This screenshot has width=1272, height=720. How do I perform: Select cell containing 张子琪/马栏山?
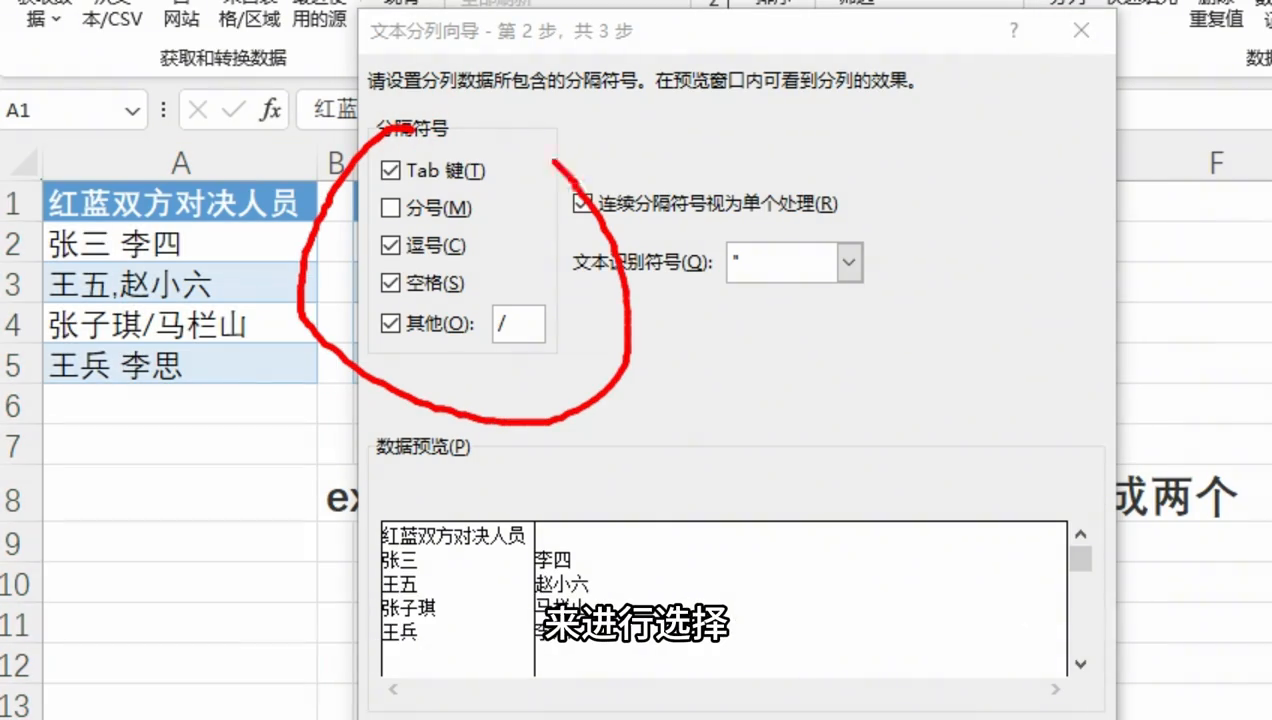pyautogui.click(x=180, y=325)
